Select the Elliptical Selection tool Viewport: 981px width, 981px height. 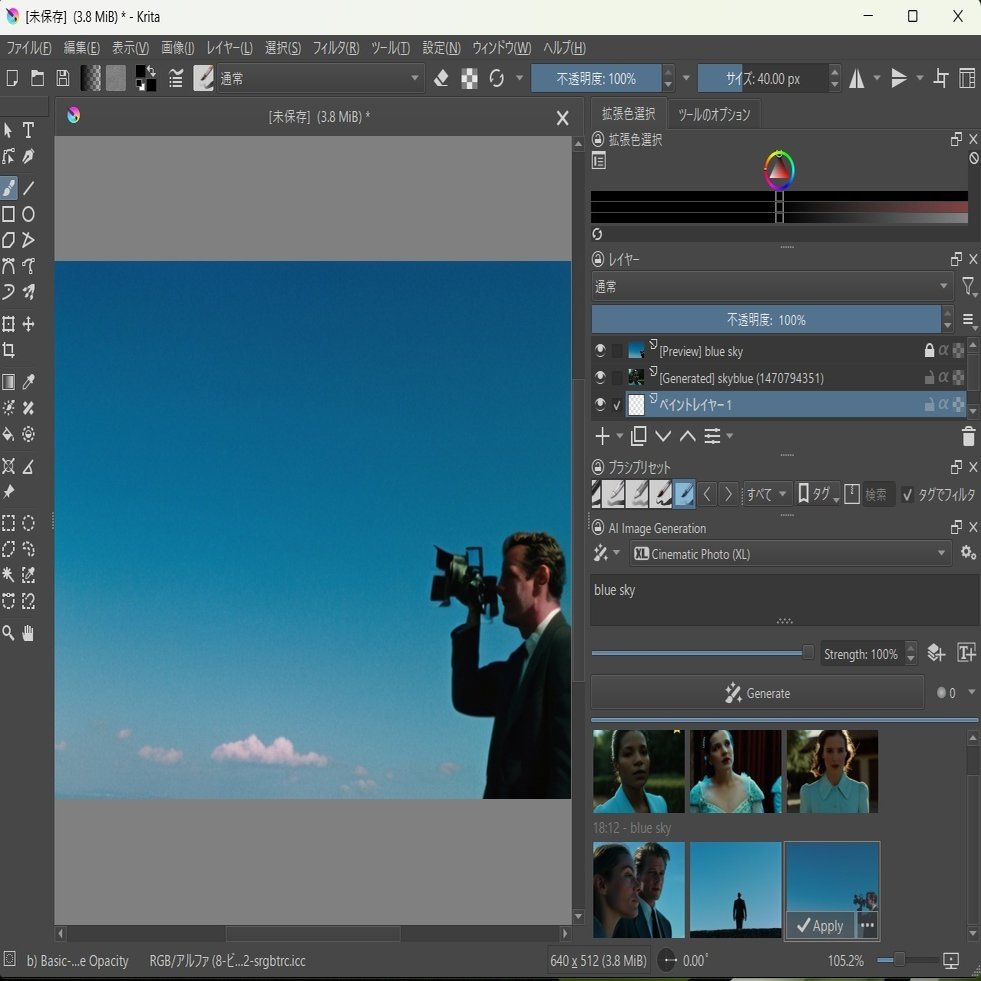tap(28, 523)
